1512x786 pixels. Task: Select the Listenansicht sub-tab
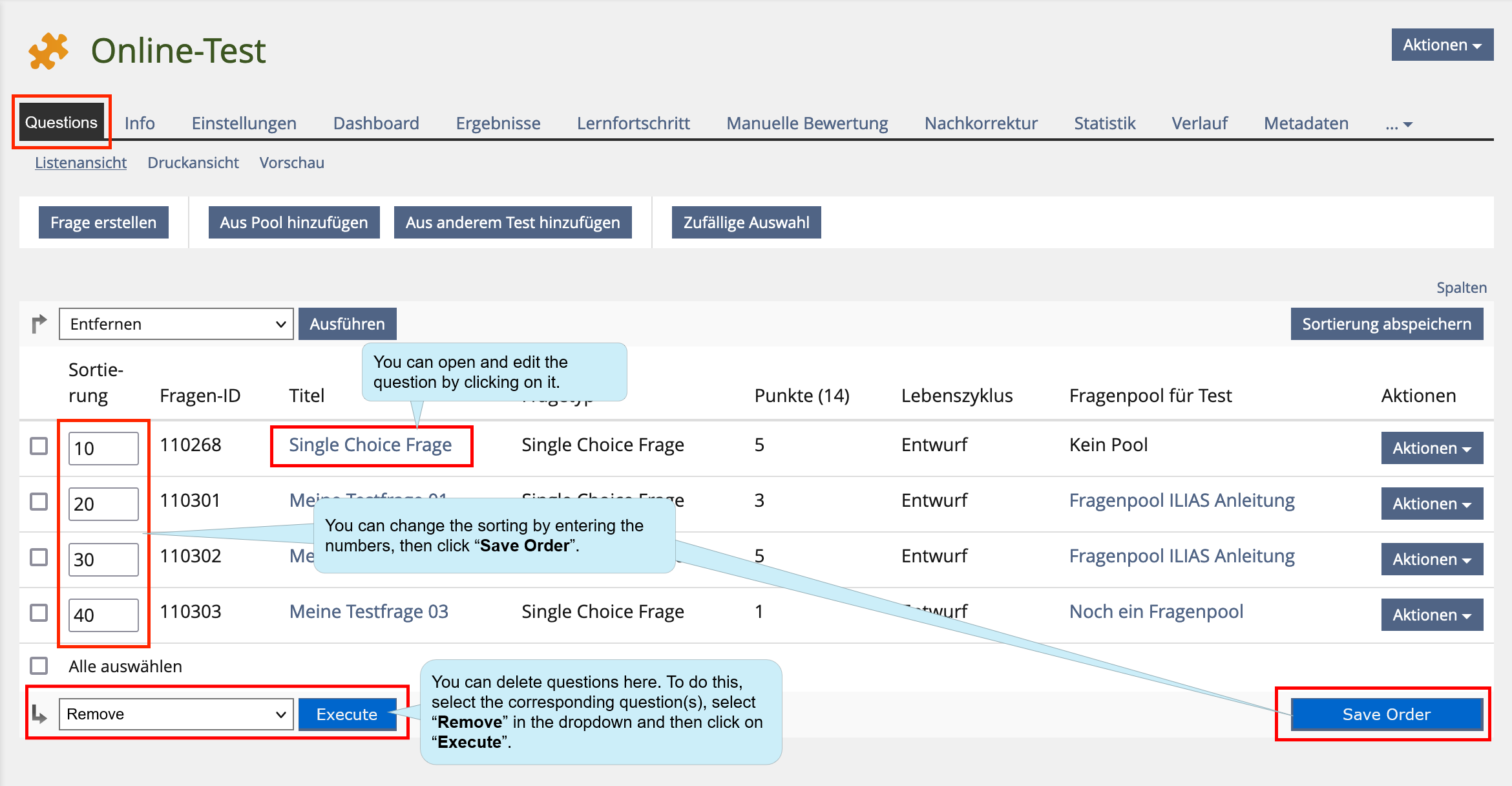(x=81, y=162)
